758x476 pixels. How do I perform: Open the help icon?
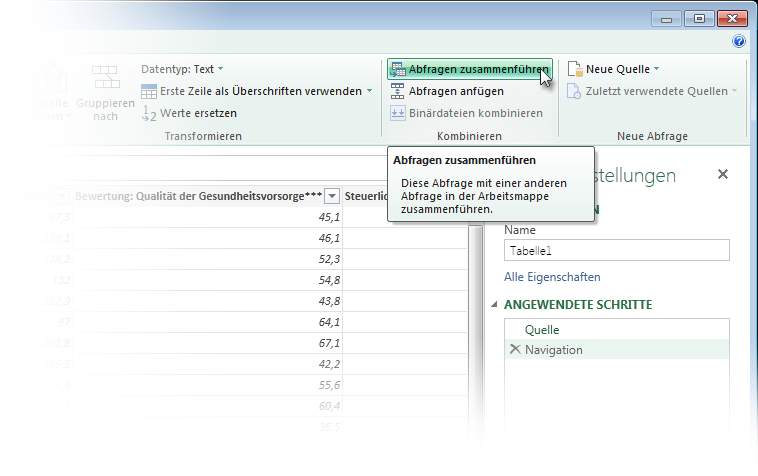739,42
